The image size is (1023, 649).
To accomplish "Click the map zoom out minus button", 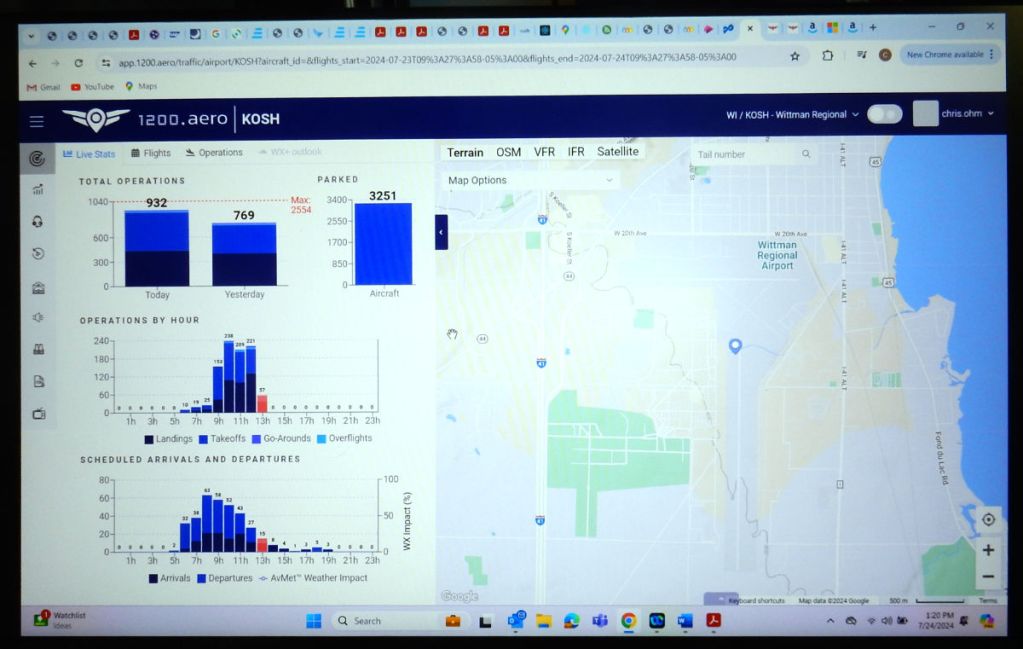I will 988,577.
